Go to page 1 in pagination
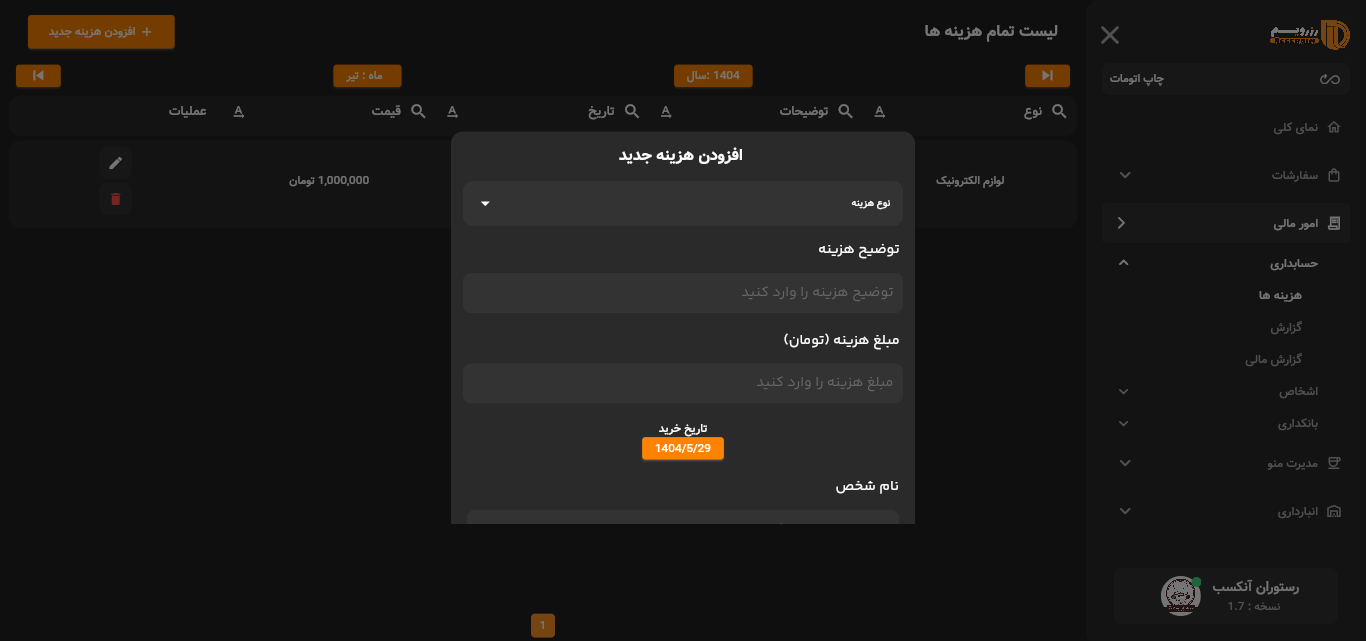 click(542, 626)
